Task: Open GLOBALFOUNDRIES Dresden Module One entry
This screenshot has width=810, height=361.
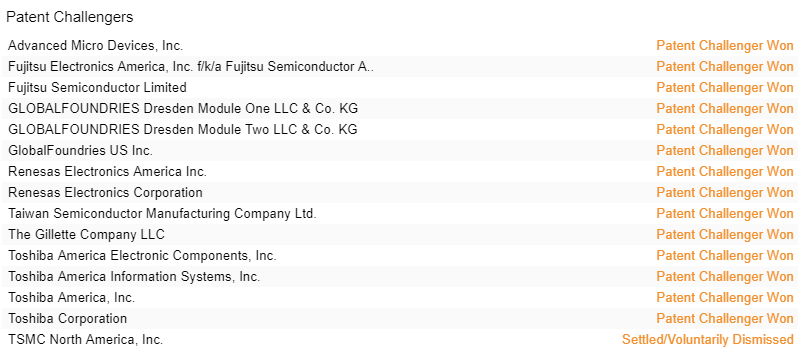Action: point(183,109)
